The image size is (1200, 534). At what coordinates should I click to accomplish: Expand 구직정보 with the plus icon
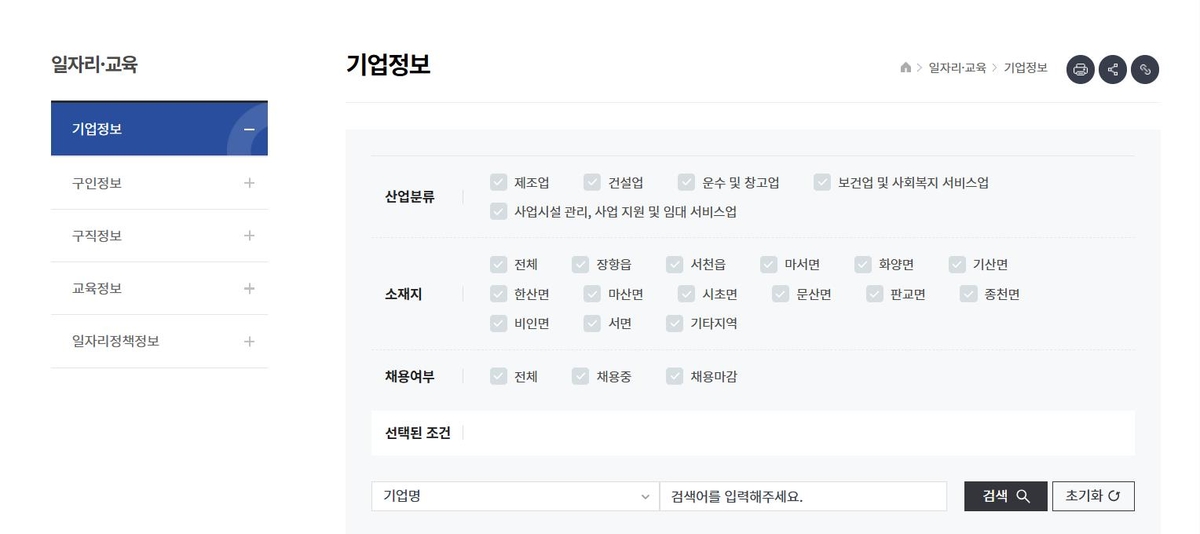point(249,236)
